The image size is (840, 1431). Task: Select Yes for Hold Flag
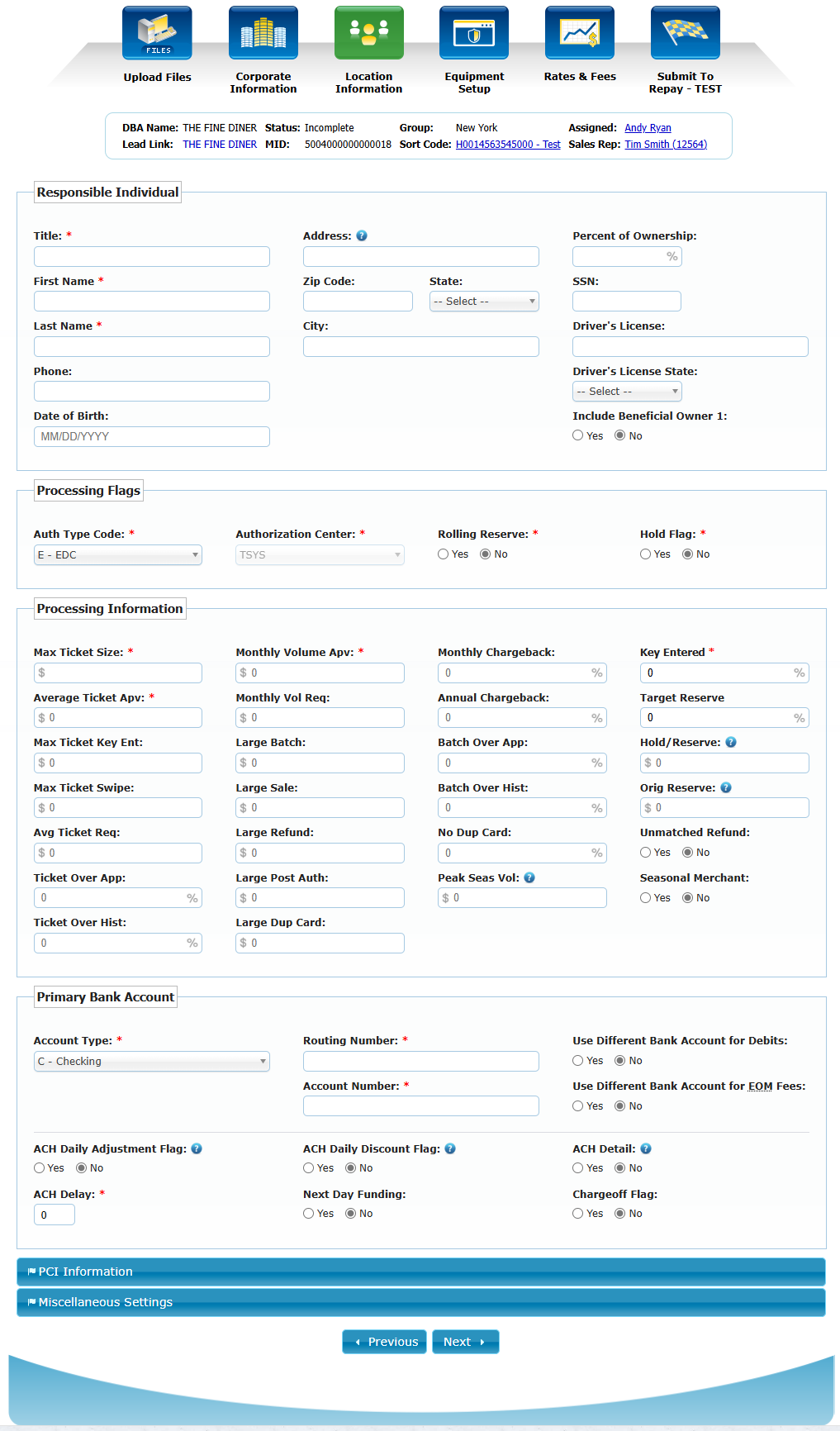pyautogui.click(x=646, y=554)
